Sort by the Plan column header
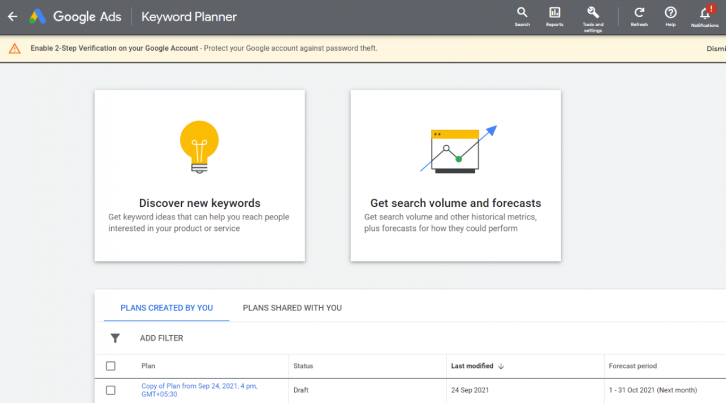This screenshot has height=403, width=726. [148, 366]
